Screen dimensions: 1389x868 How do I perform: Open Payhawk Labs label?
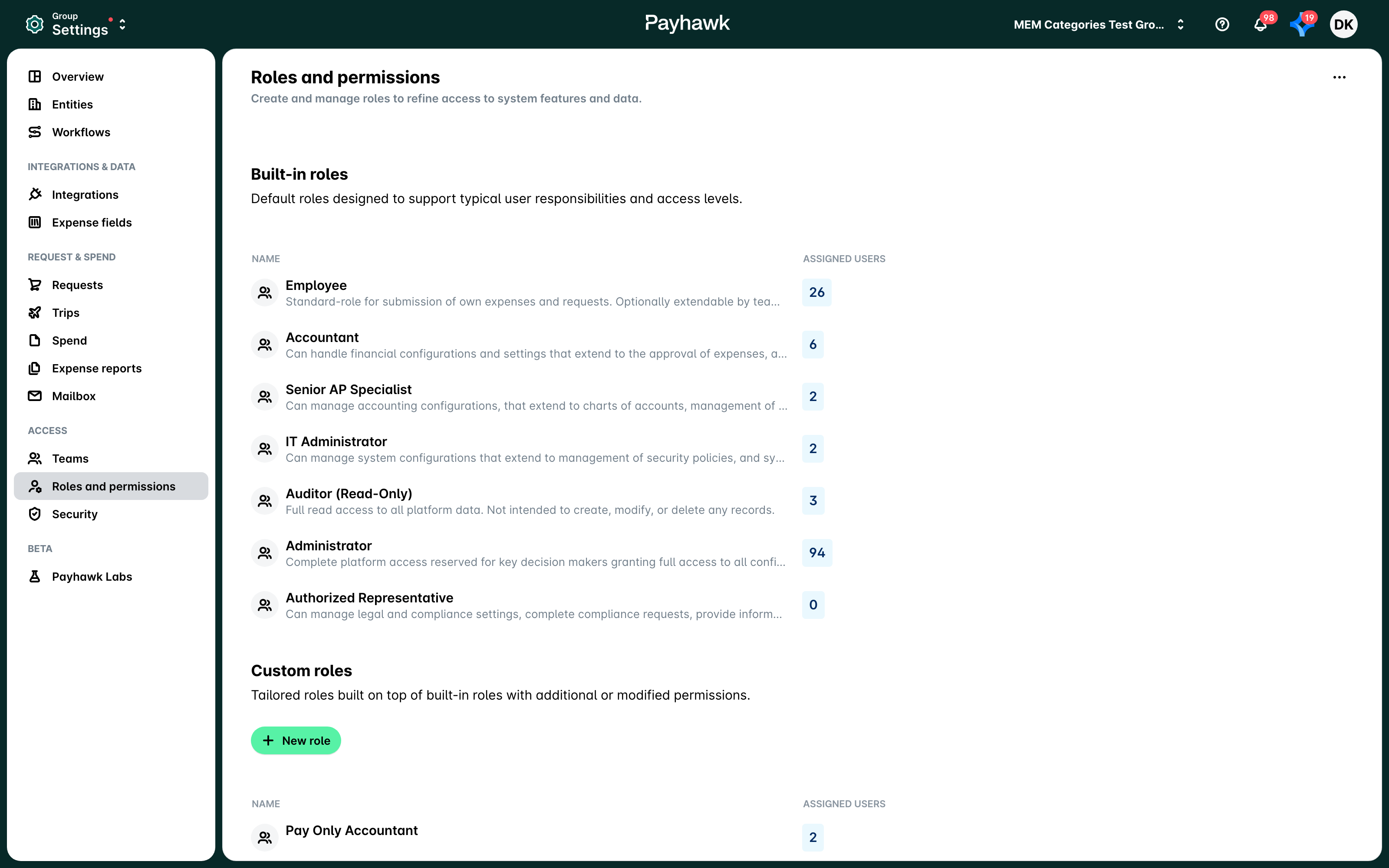point(92,576)
